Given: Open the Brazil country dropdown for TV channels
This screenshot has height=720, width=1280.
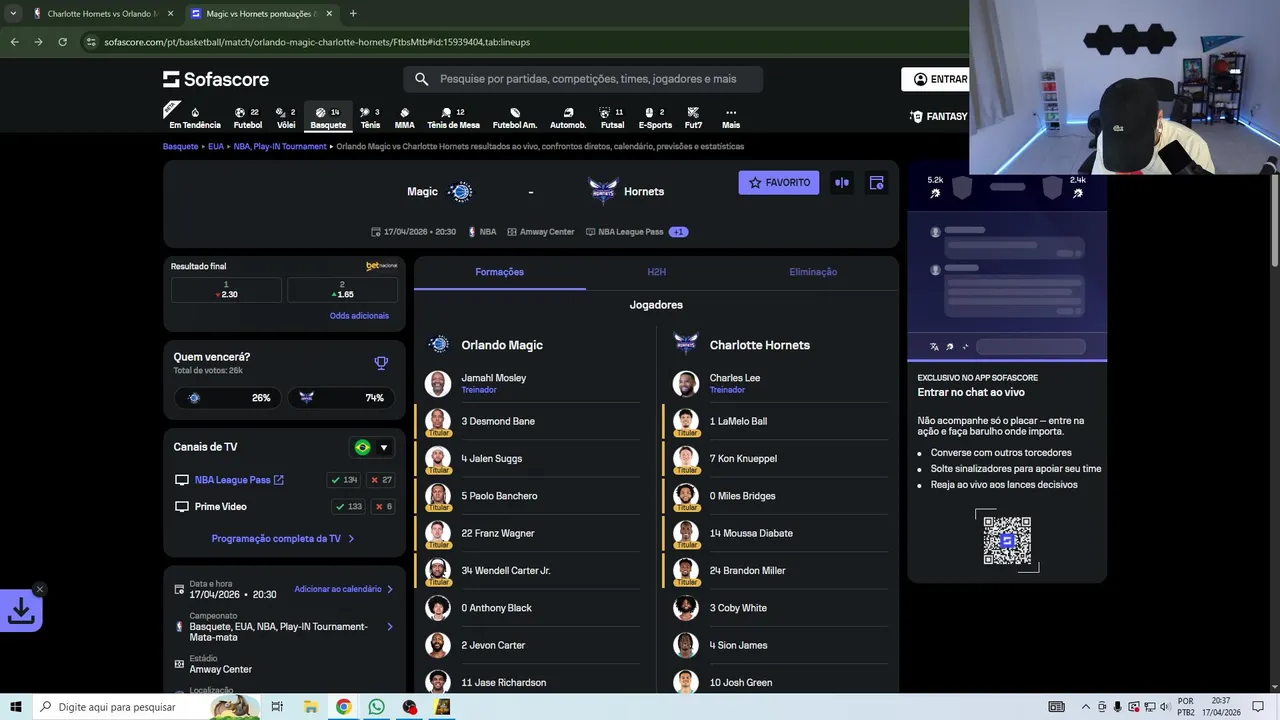Looking at the screenshot, I should point(371,447).
